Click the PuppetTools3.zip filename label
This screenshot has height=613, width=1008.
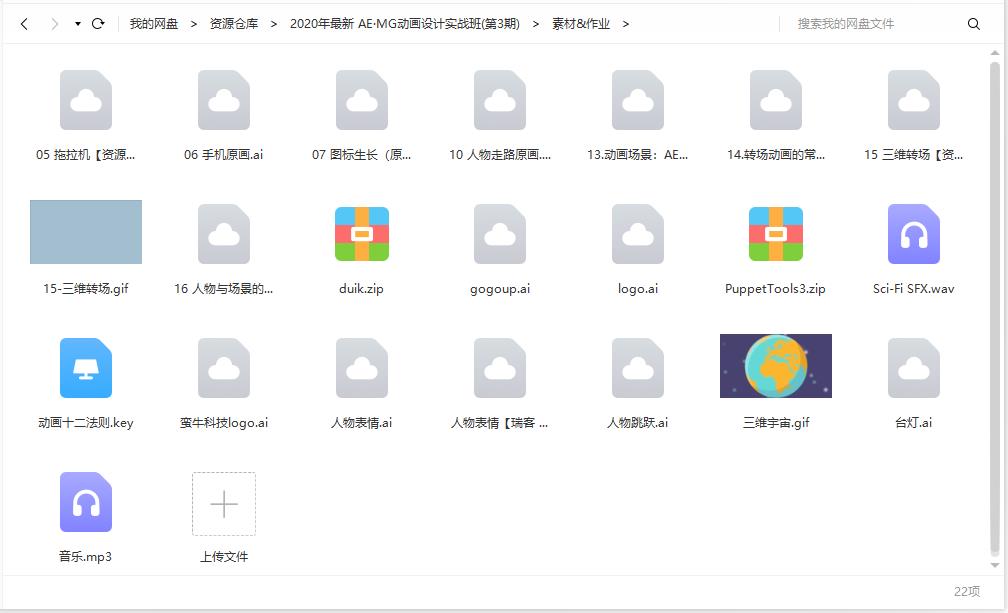click(x=775, y=289)
